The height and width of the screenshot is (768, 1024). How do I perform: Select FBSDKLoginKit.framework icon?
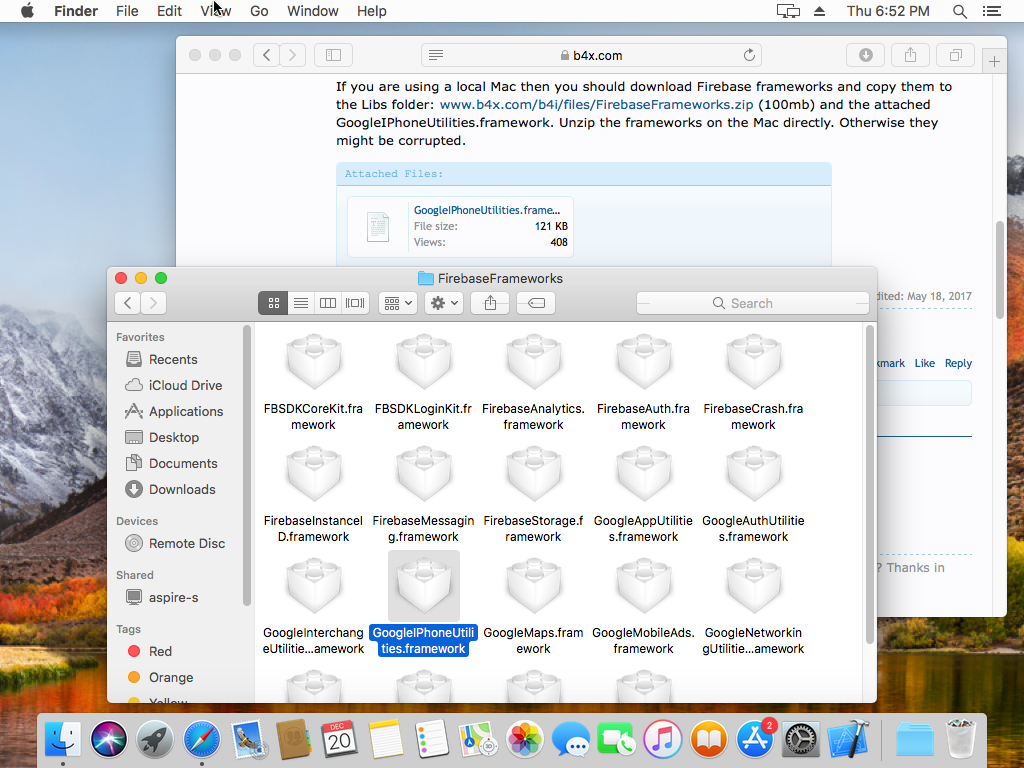[x=423, y=362]
